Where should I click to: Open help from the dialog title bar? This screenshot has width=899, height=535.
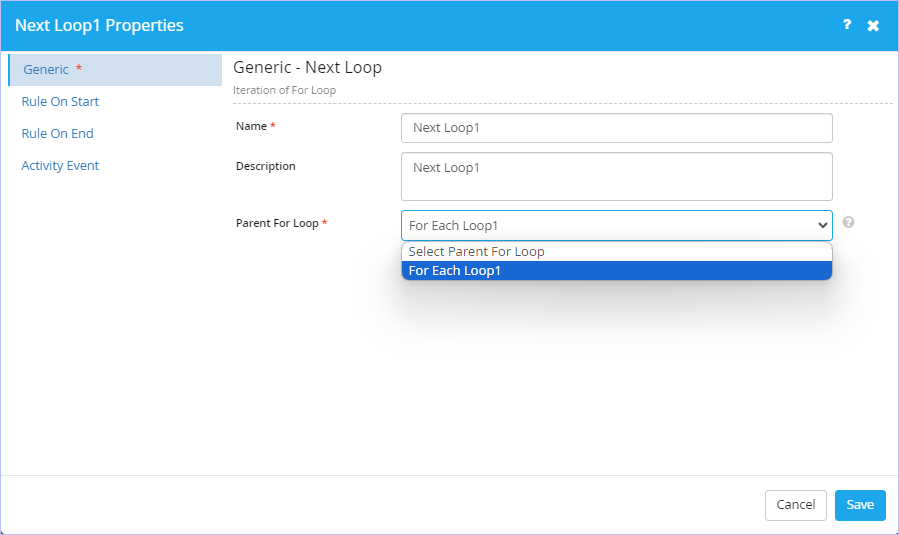847,25
